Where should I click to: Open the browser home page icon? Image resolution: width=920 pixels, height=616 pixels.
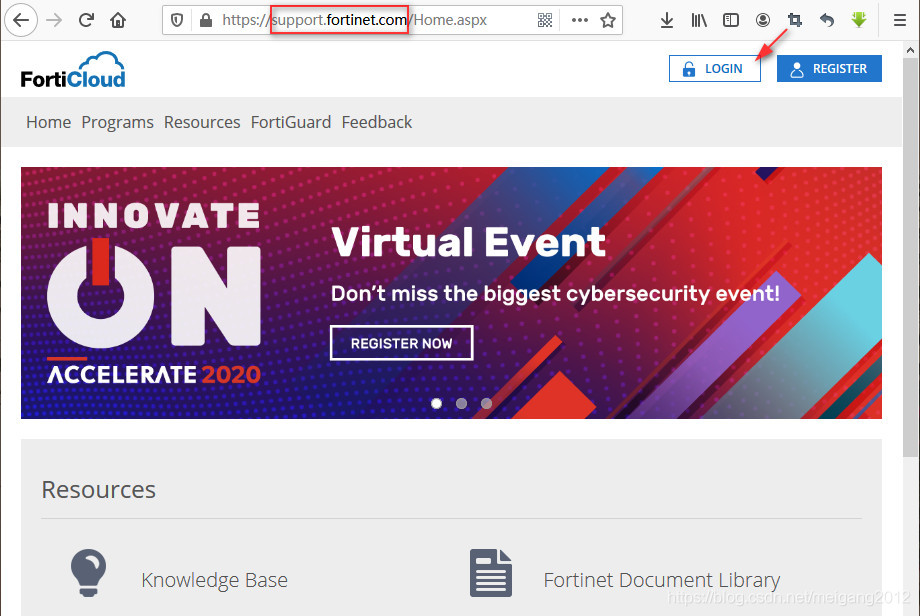point(118,21)
